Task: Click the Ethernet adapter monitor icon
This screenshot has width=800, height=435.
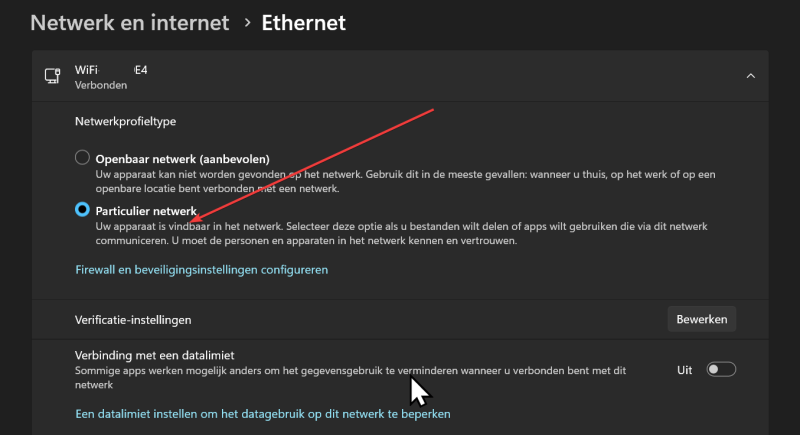Action: (53, 76)
